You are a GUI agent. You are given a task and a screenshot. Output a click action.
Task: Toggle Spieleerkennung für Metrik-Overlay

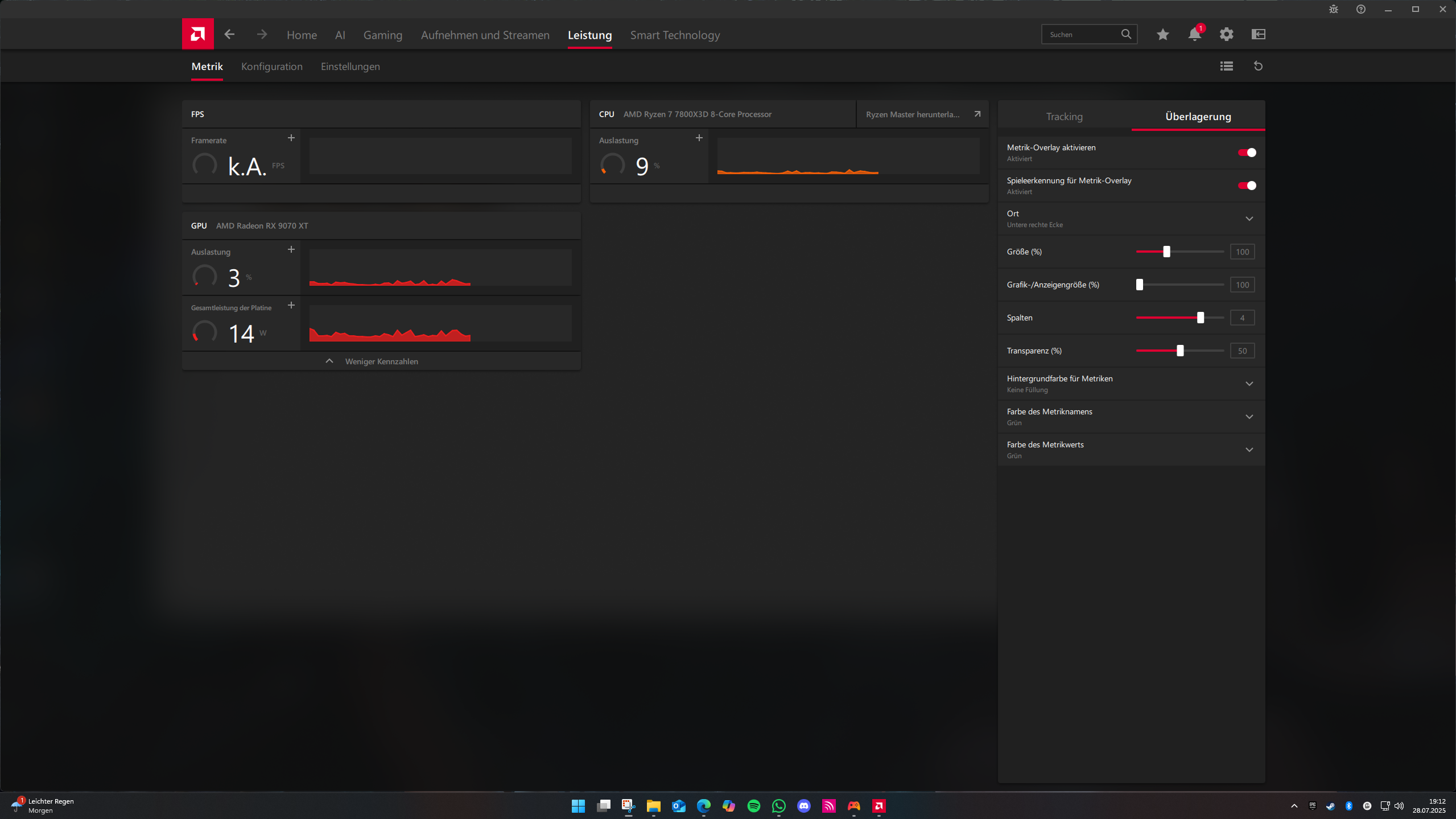1247,186
